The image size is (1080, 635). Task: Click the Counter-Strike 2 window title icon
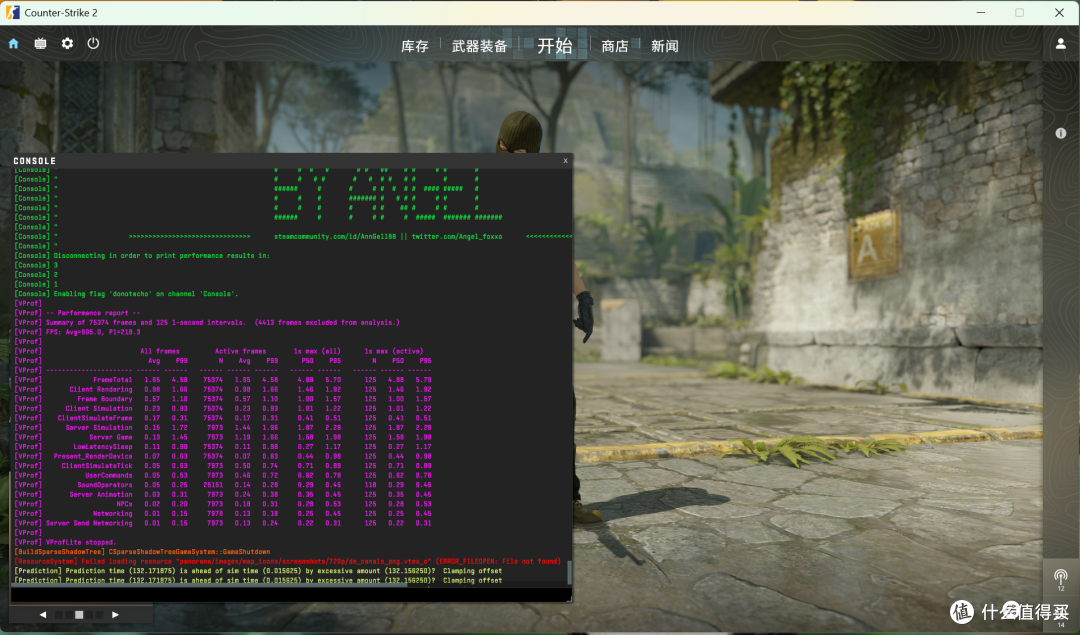(x=13, y=12)
